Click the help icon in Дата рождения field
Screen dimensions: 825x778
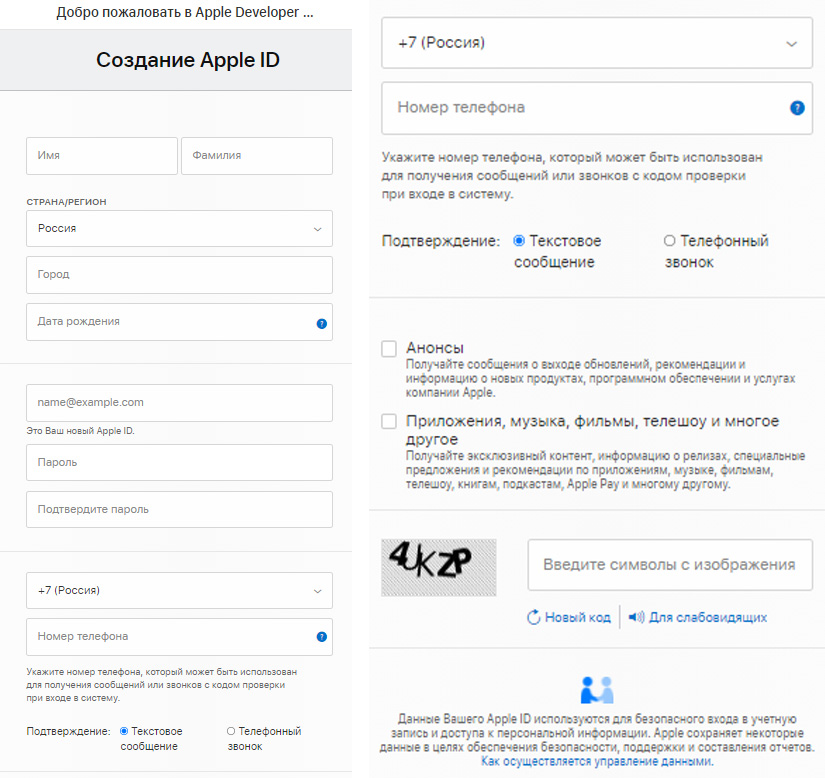click(321, 324)
